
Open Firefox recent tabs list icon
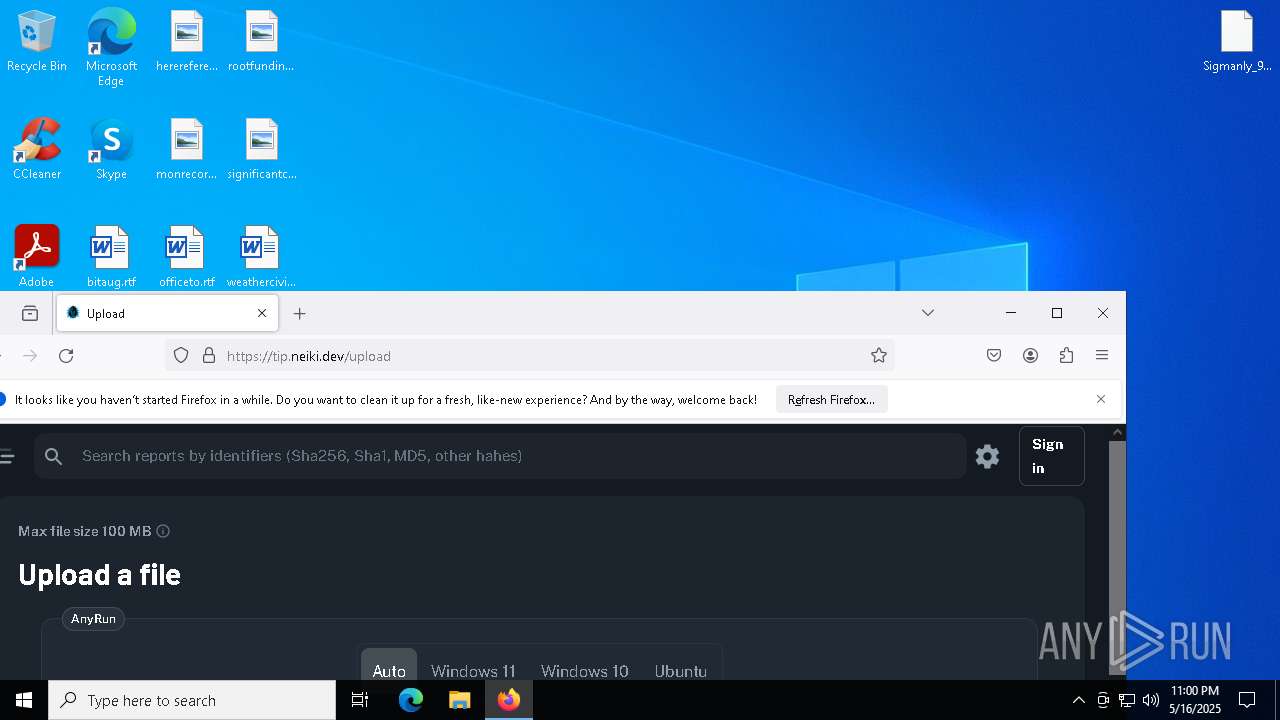coord(30,313)
